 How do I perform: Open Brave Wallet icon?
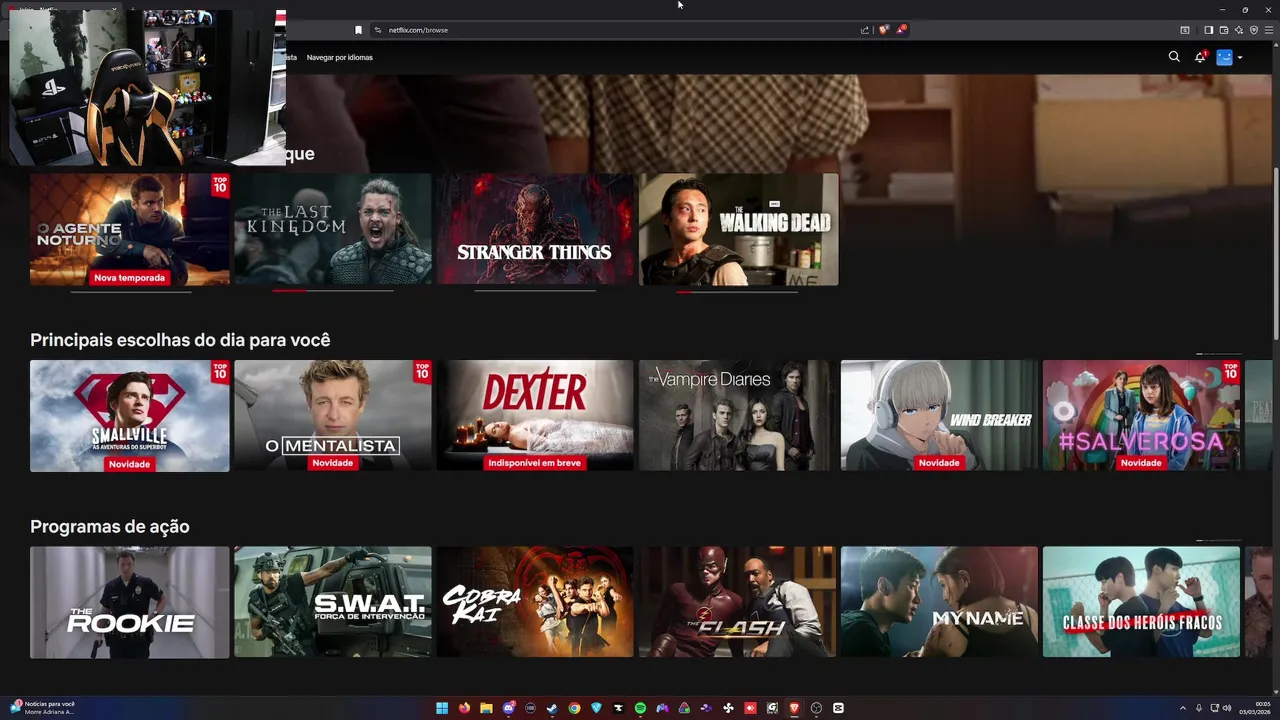point(1223,30)
